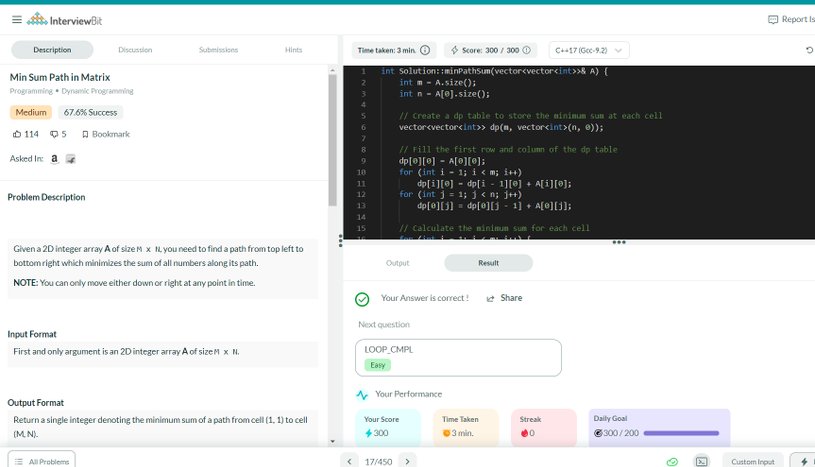Share your correct answer
Viewport: 815px width, 467px height.
504,298
